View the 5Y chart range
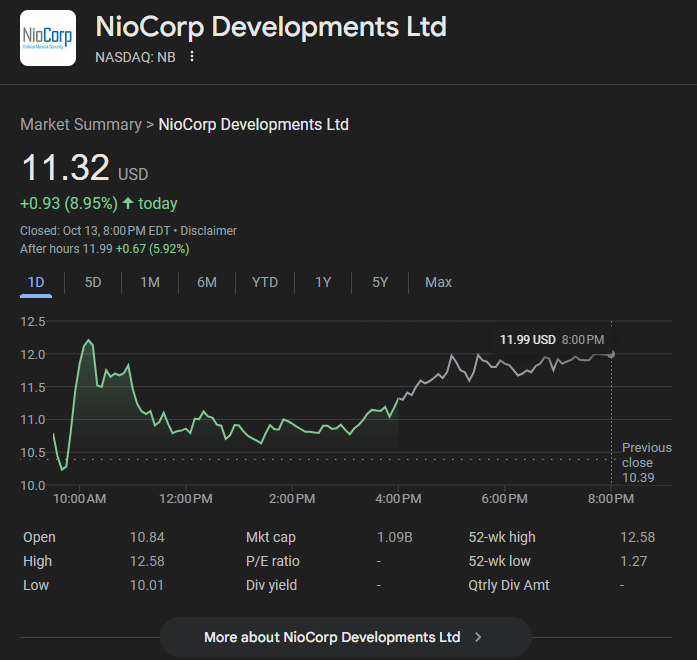This screenshot has height=660, width=697. [x=380, y=282]
